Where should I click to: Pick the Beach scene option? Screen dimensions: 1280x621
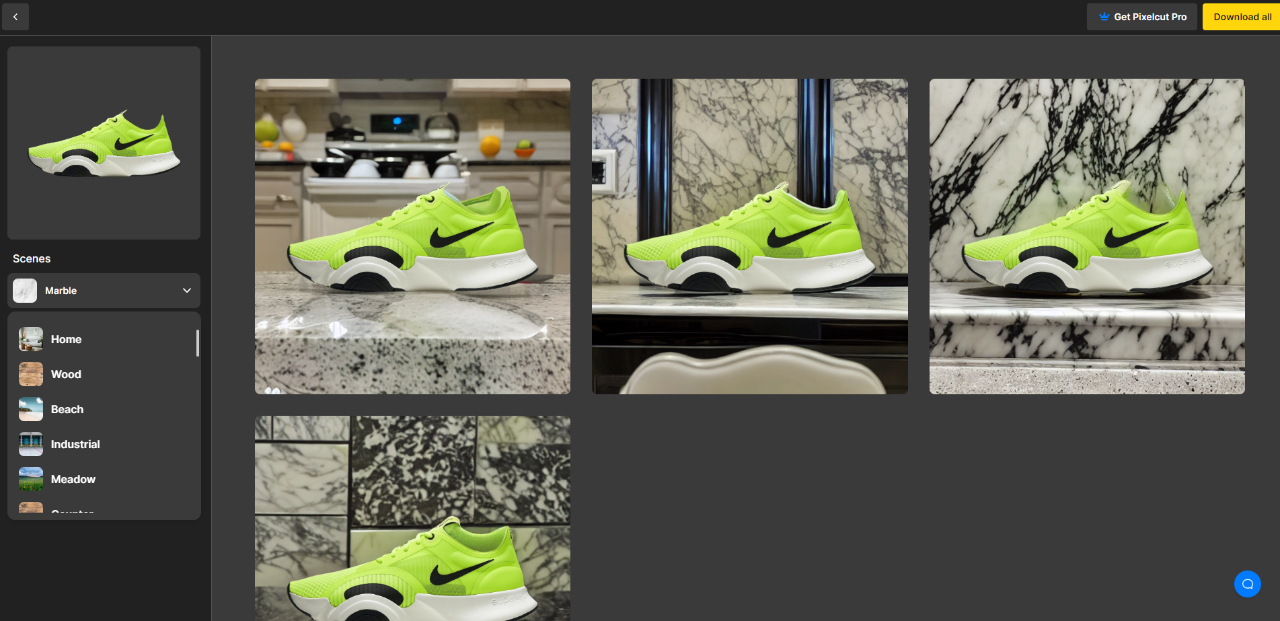[x=103, y=409]
